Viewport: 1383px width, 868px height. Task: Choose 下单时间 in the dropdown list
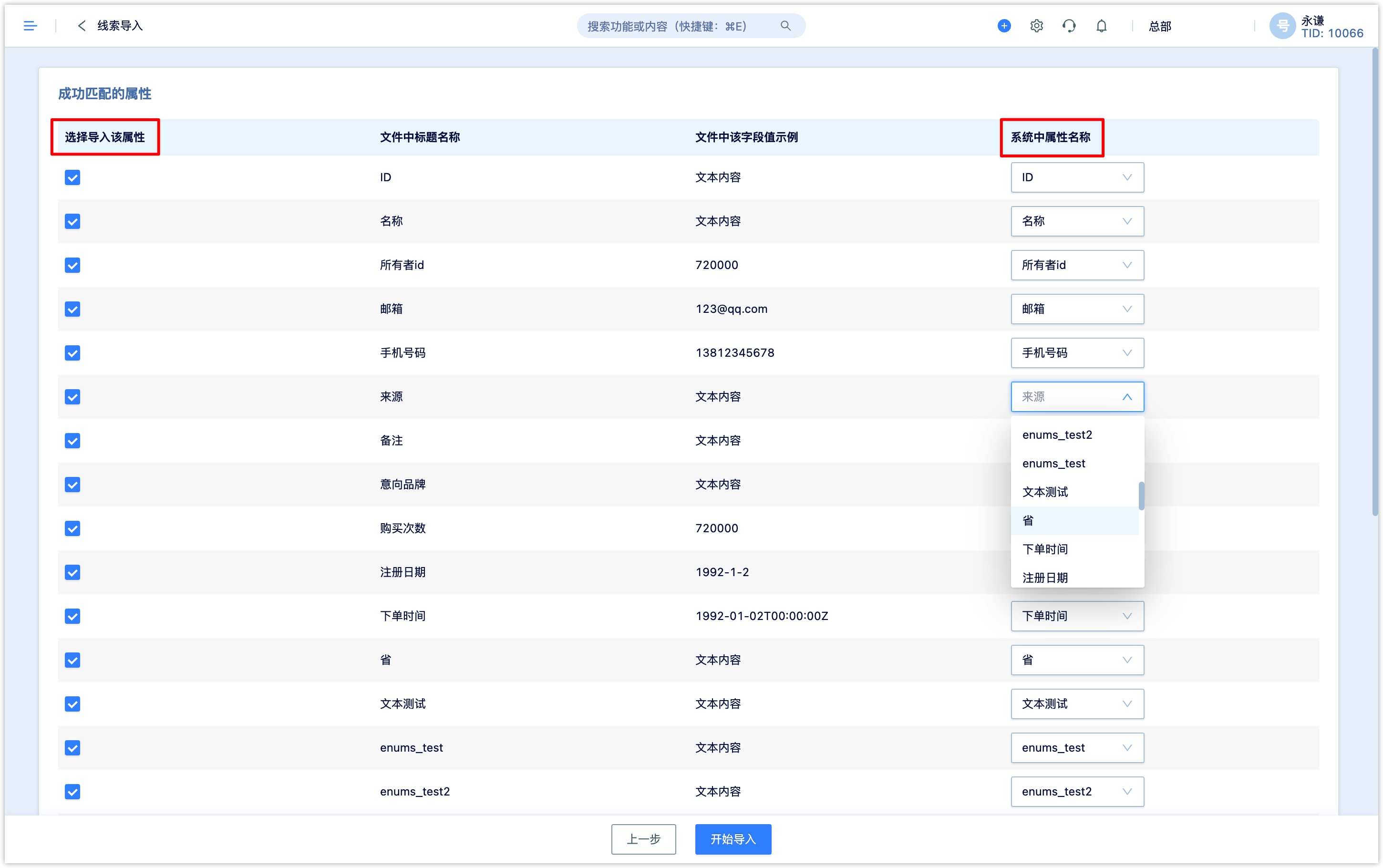click(1074, 549)
